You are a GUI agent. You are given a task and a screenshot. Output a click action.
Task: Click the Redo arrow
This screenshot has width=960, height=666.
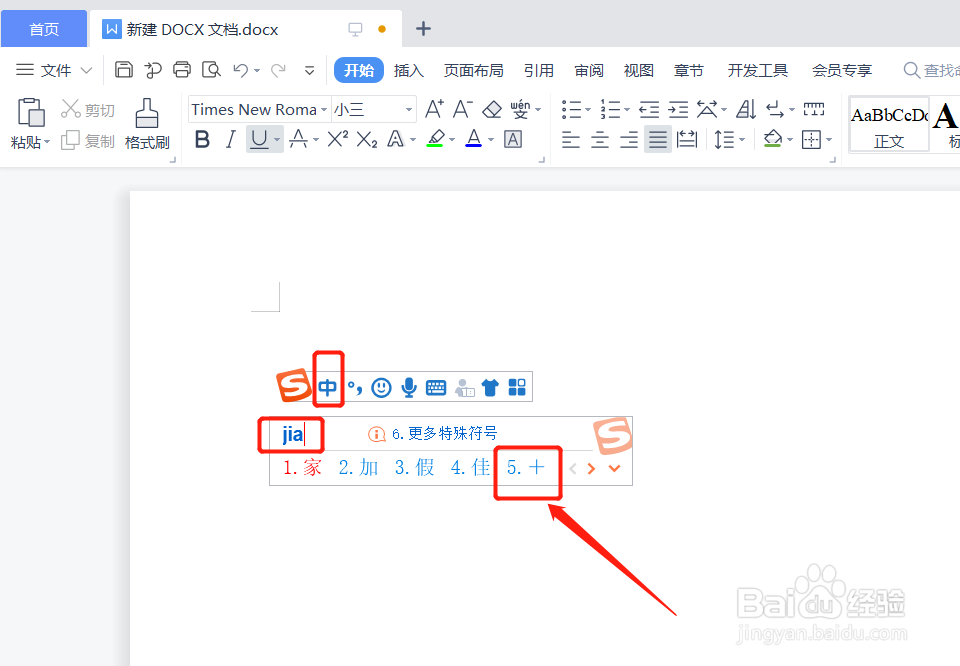[x=278, y=70]
